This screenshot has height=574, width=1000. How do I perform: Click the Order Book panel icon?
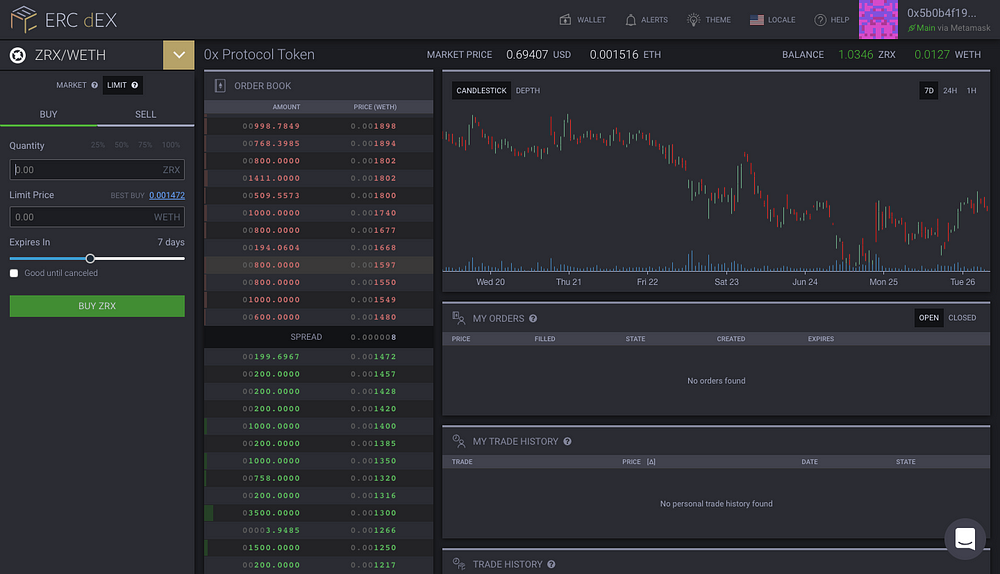(220, 85)
